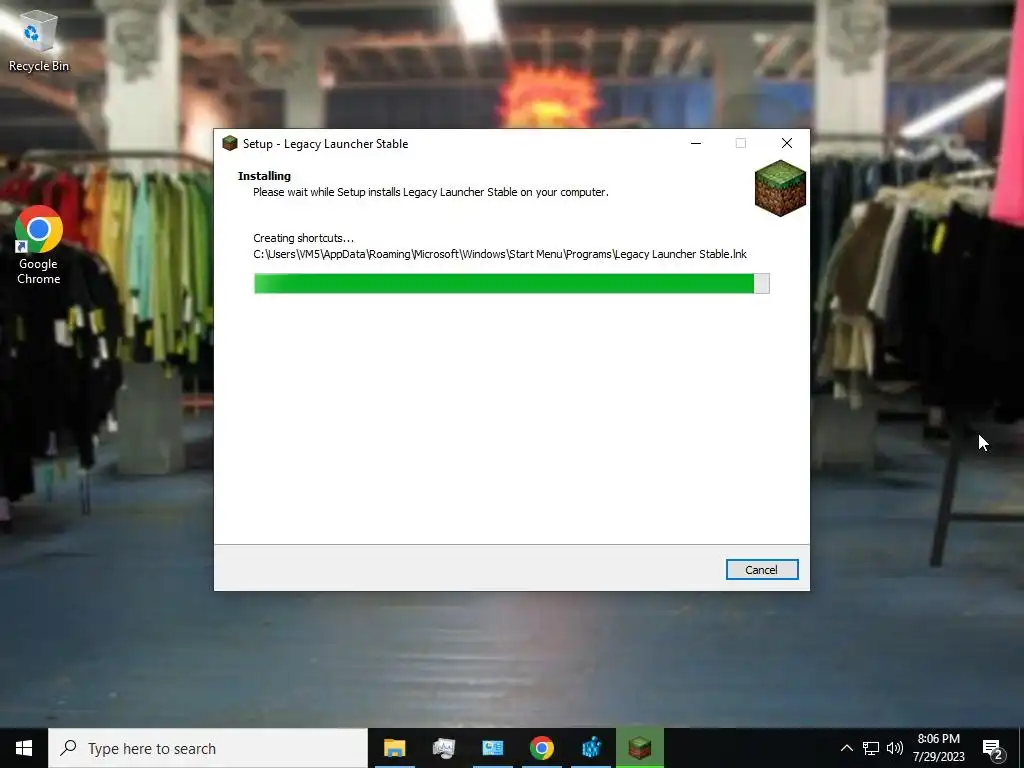Open the notification center icon
1024x768 pixels.
pyautogui.click(x=993, y=748)
